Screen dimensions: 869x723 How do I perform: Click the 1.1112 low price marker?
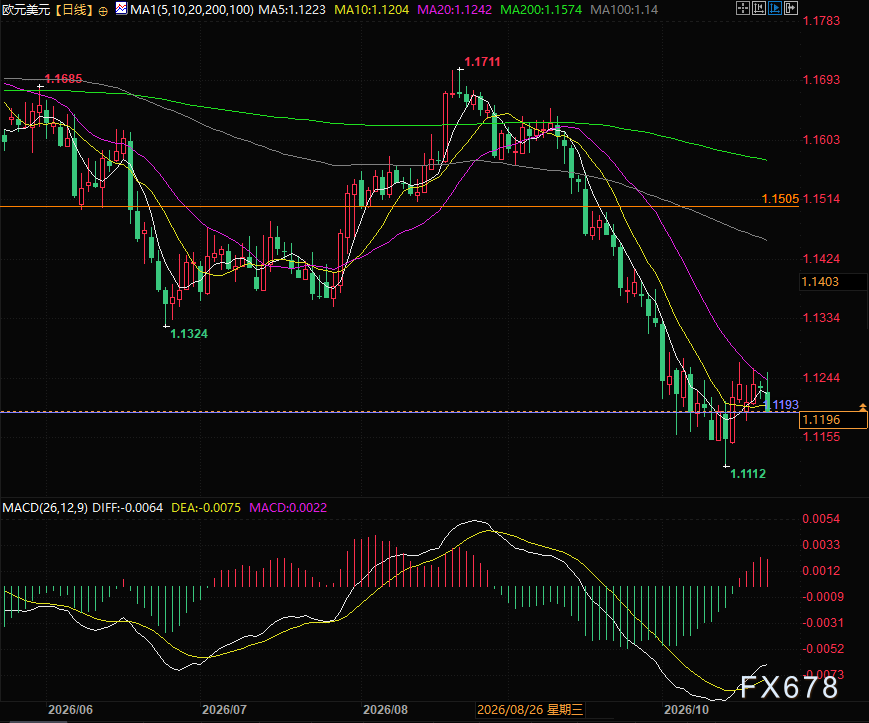pyautogui.click(x=748, y=474)
